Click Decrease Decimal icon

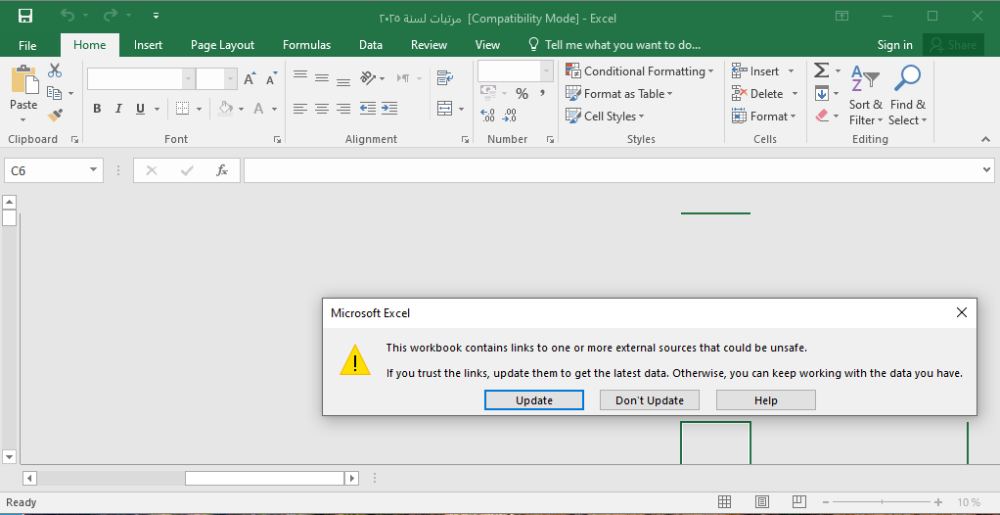[x=510, y=115]
